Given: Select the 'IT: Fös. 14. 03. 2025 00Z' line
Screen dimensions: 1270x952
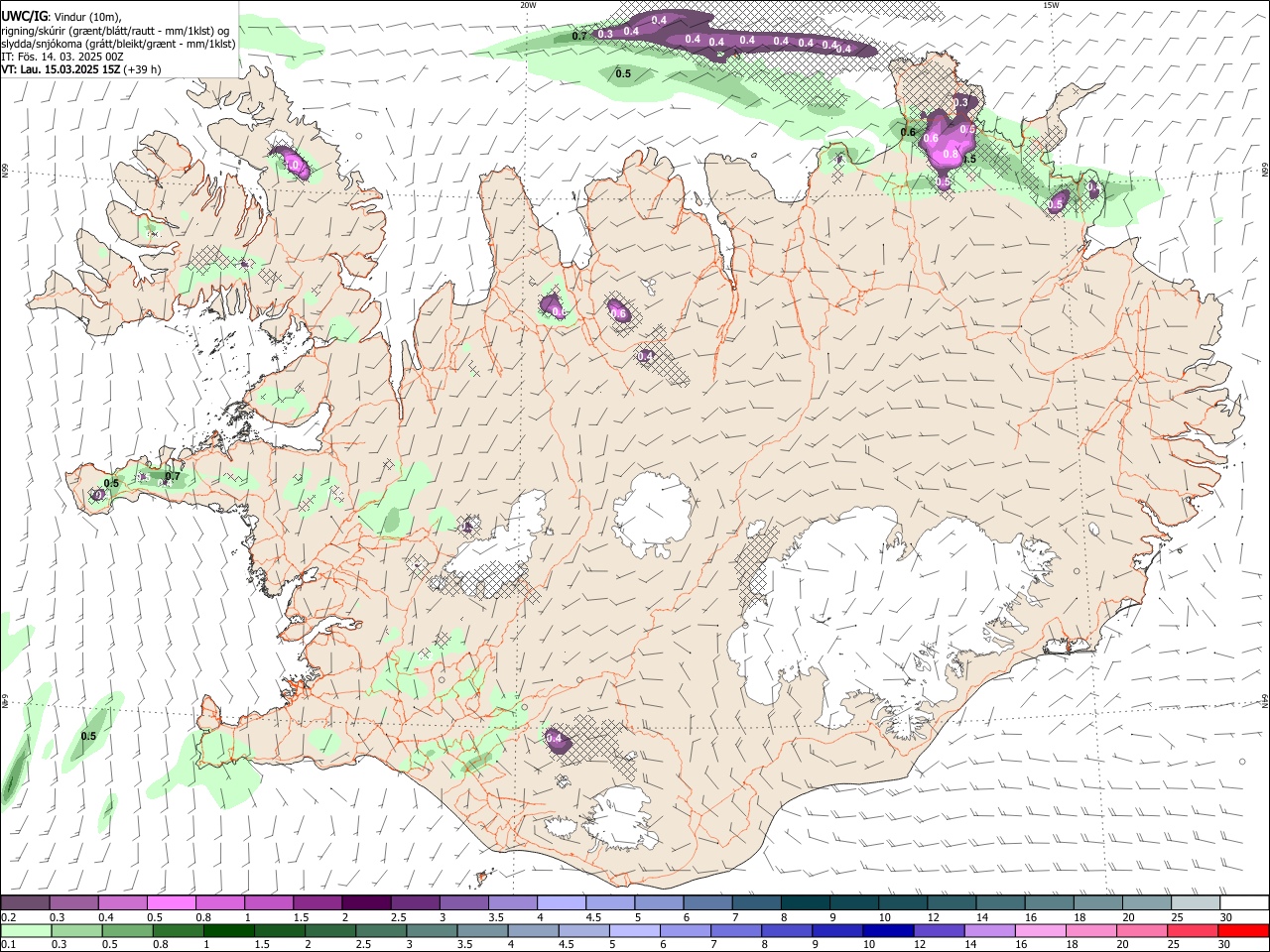Looking at the screenshot, I should pyautogui.click(x=63, y=57).
